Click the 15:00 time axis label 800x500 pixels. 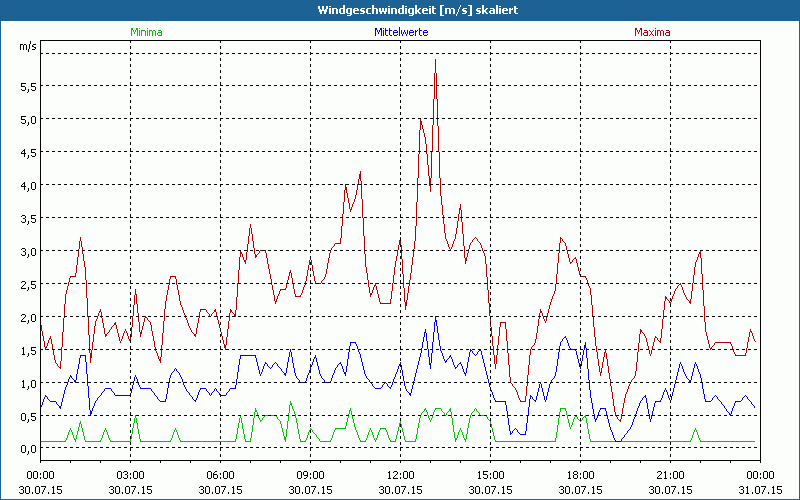click(490, 474)
